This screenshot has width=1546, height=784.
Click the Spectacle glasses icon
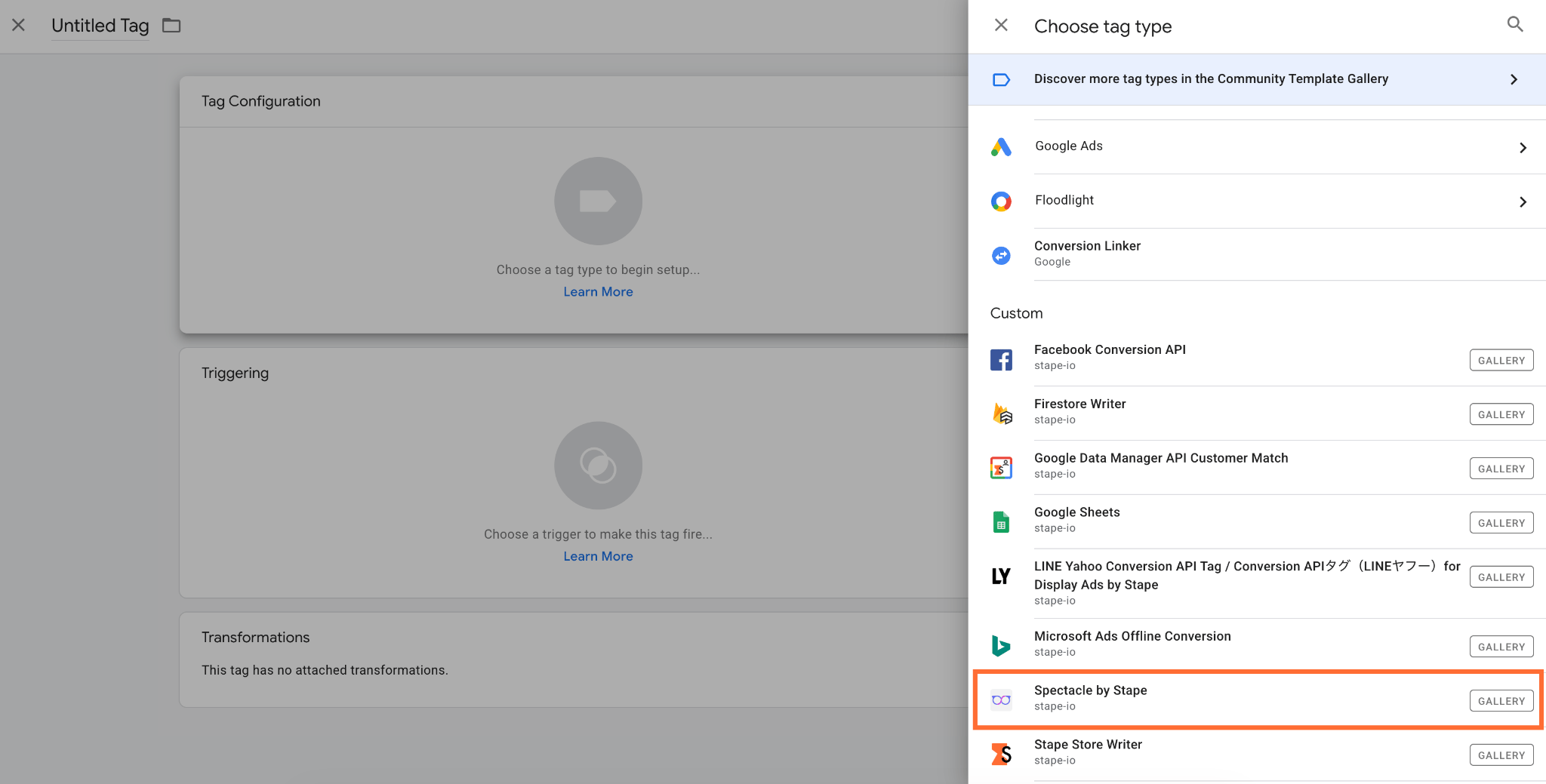[x=1001, y=700]
